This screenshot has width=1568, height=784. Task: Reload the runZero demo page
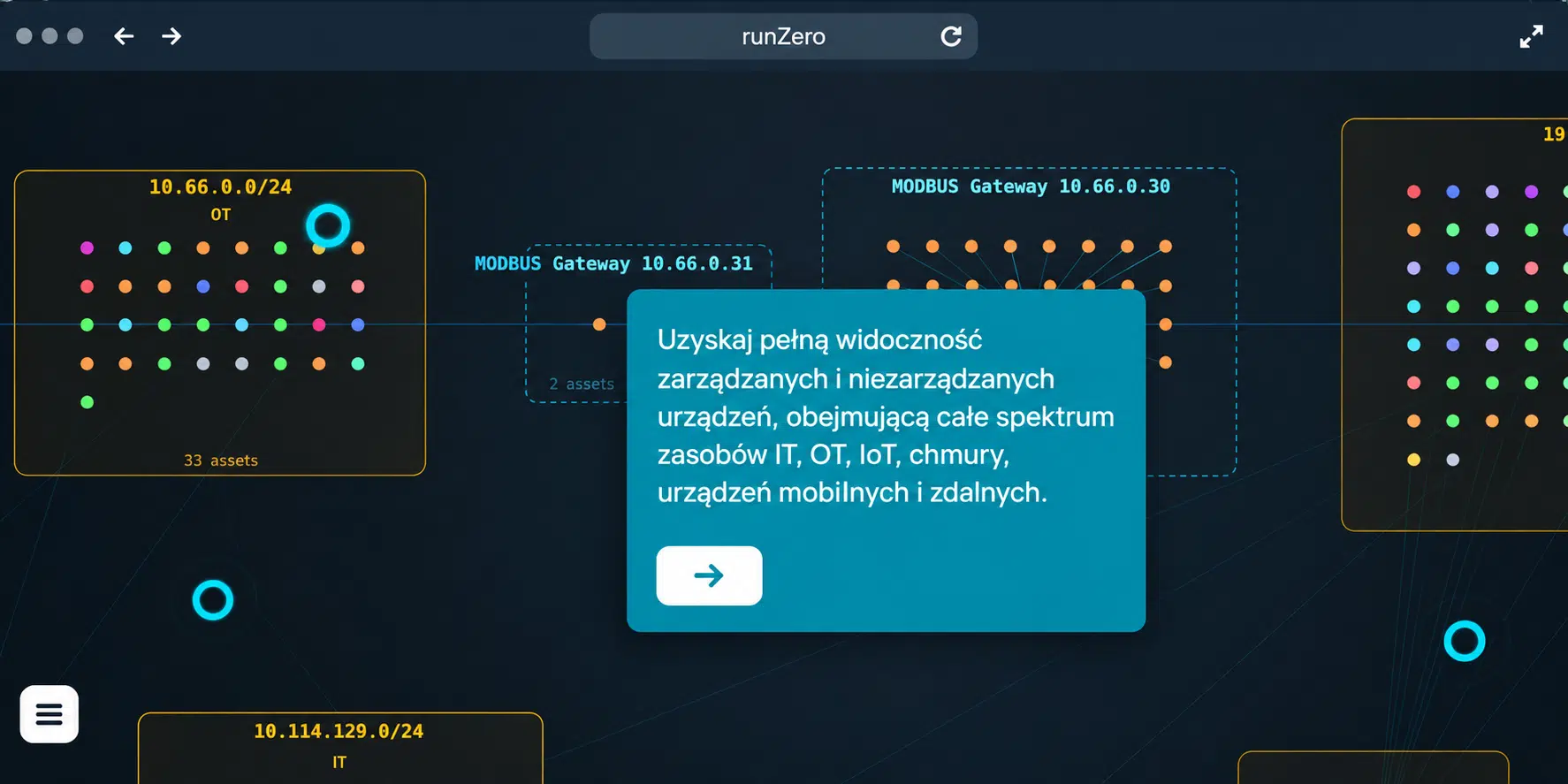tap(951, 36)
